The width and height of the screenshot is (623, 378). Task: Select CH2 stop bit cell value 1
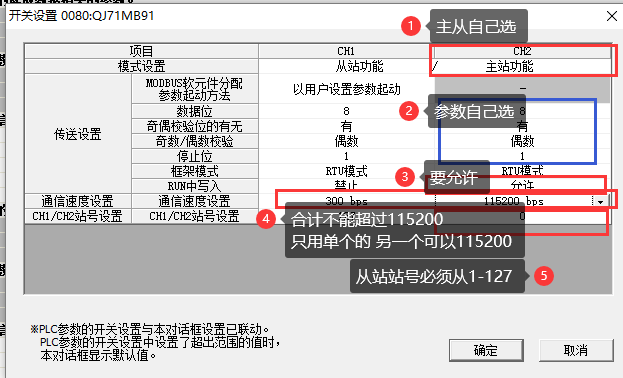tap(522, 156)
